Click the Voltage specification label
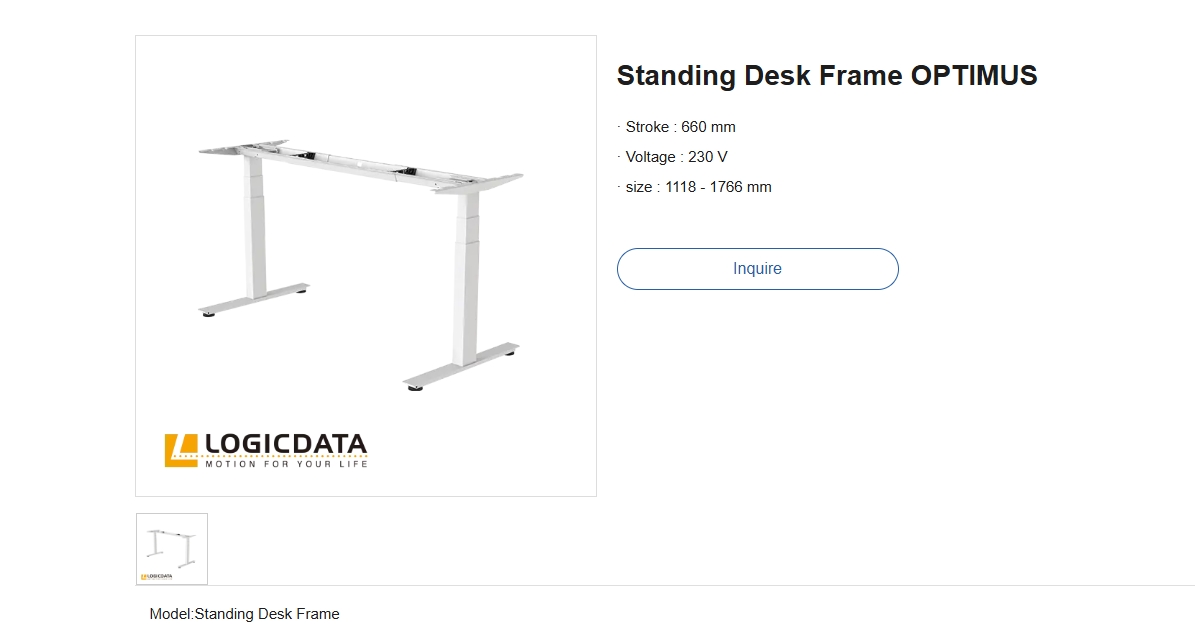 coord(651,157)
